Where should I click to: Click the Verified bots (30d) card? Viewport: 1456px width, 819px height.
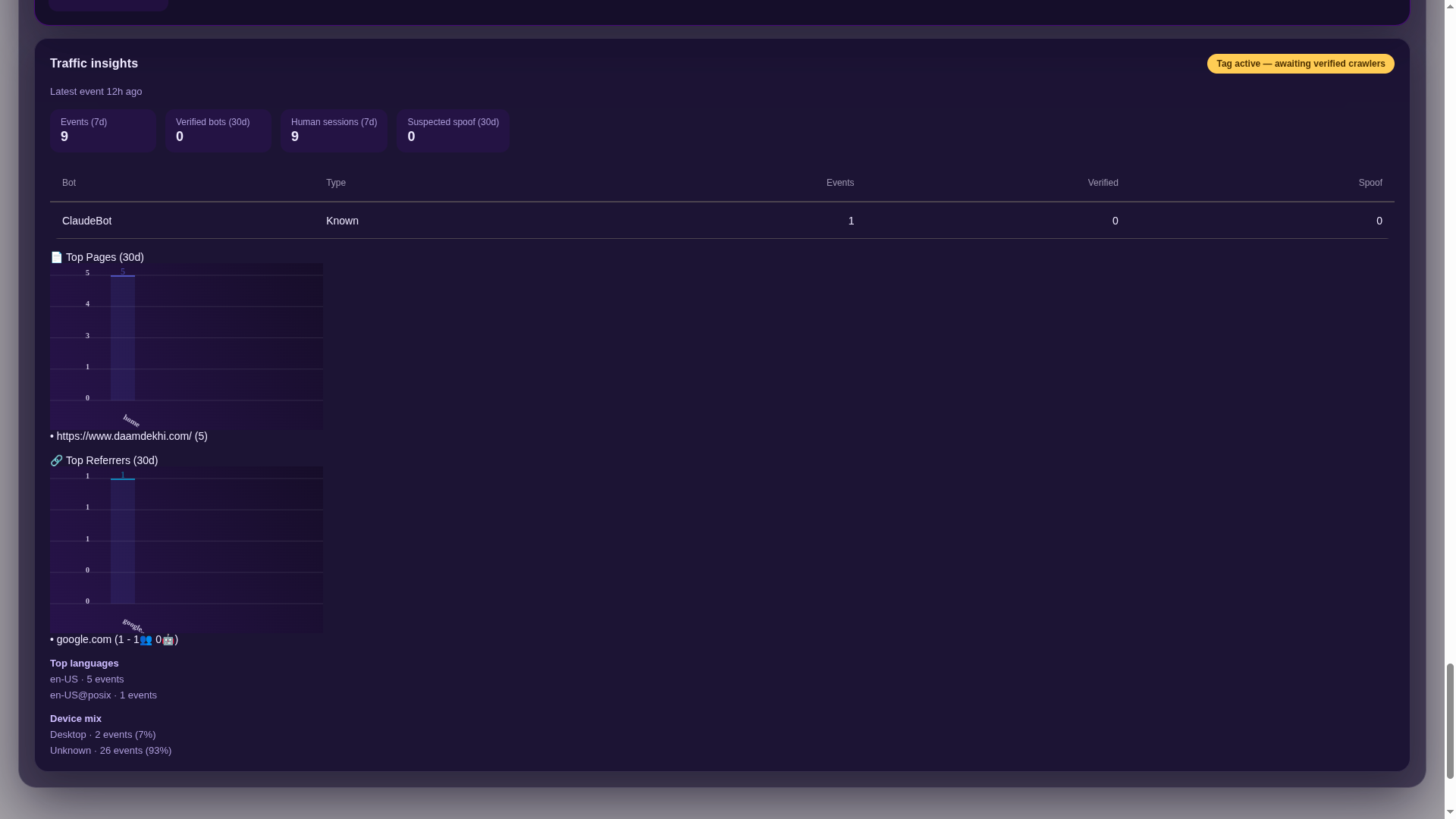click(x=218, y=130)
